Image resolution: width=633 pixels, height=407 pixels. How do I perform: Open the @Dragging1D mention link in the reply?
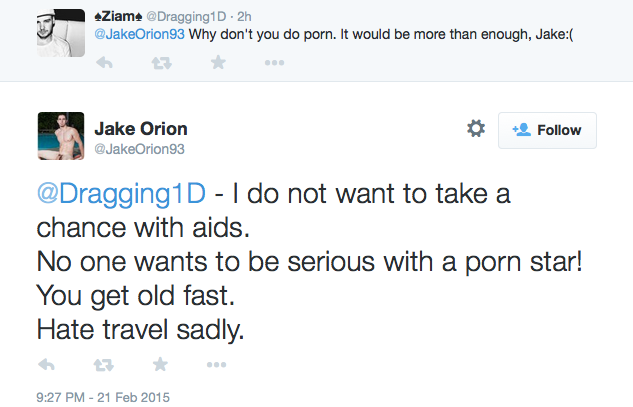click(121, 194)
